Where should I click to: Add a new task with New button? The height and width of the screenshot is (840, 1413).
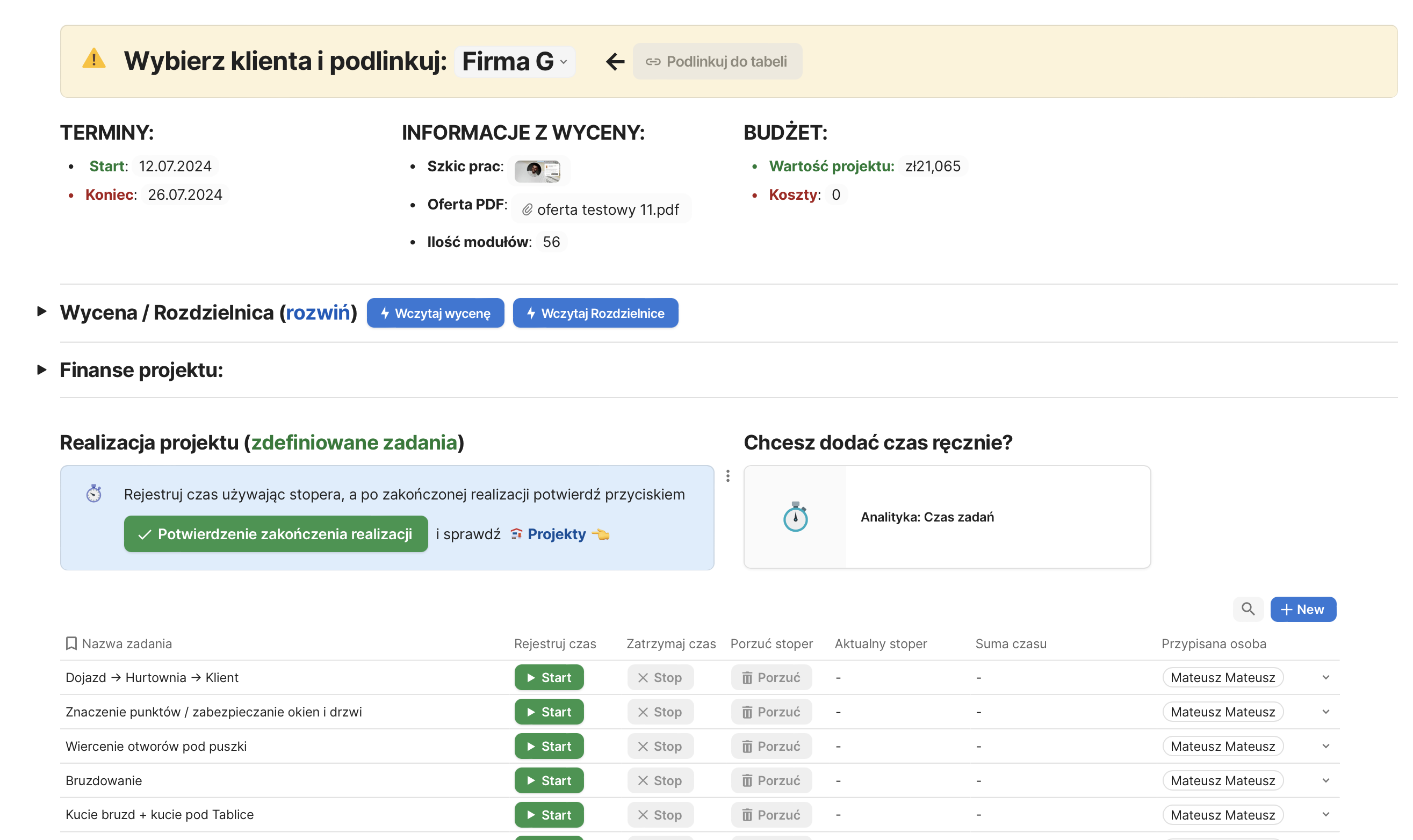(x=1303, y=609)
